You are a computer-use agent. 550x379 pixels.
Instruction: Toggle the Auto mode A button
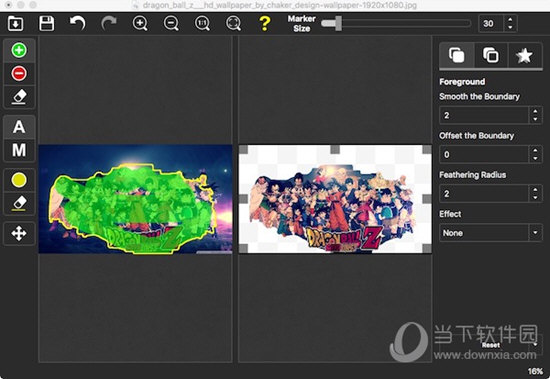[x=19, y=127]
